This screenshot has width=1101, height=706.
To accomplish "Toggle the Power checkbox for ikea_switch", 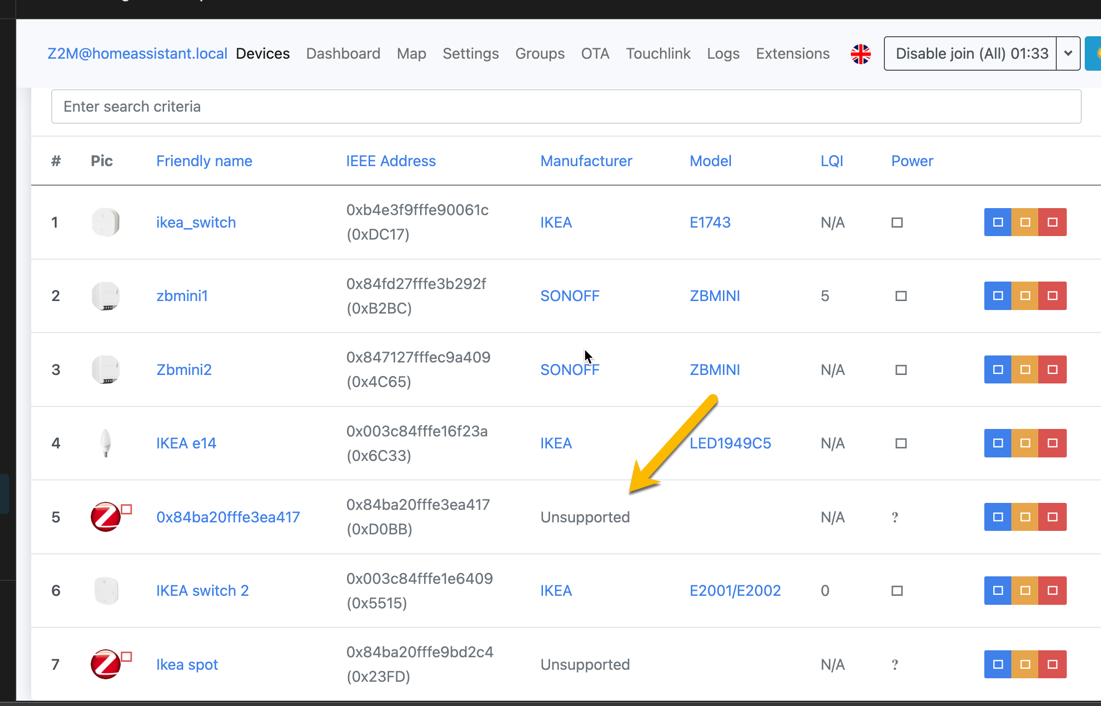I will tap(897, 222).
